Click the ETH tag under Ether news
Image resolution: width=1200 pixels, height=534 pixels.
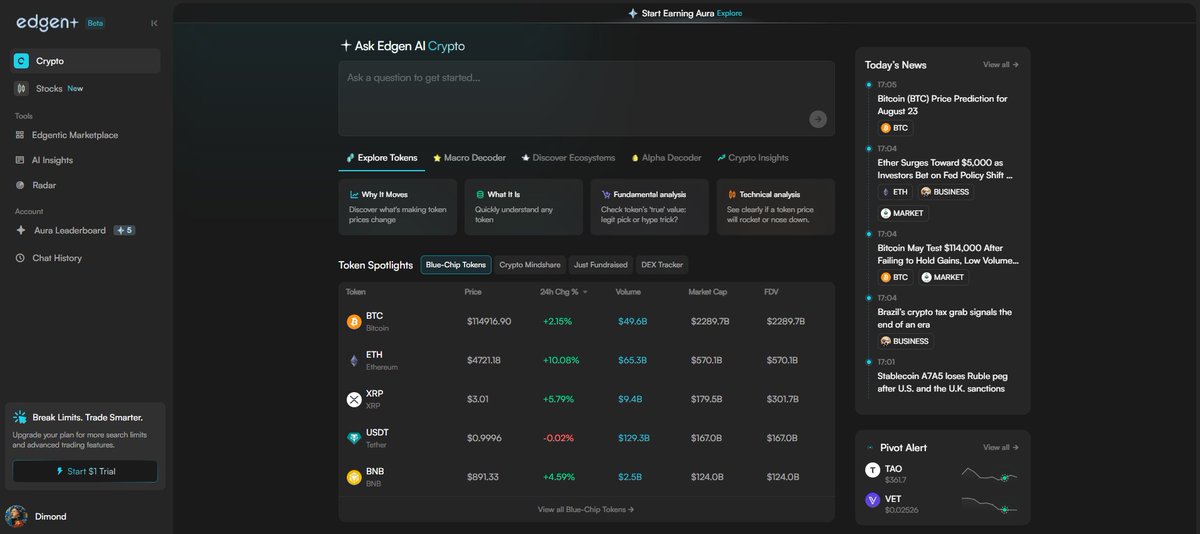pos(895,192)
